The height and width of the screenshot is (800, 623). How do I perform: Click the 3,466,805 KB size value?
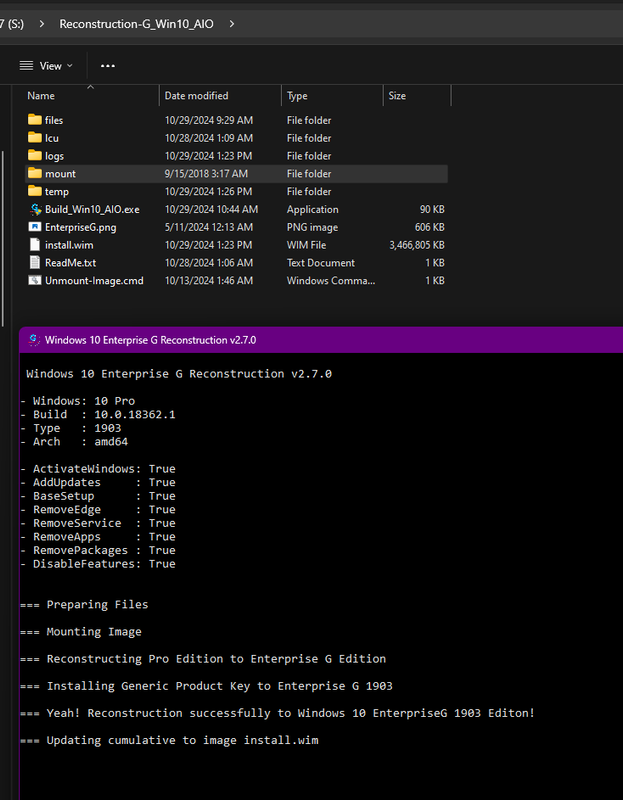click(x=417, y=245)
